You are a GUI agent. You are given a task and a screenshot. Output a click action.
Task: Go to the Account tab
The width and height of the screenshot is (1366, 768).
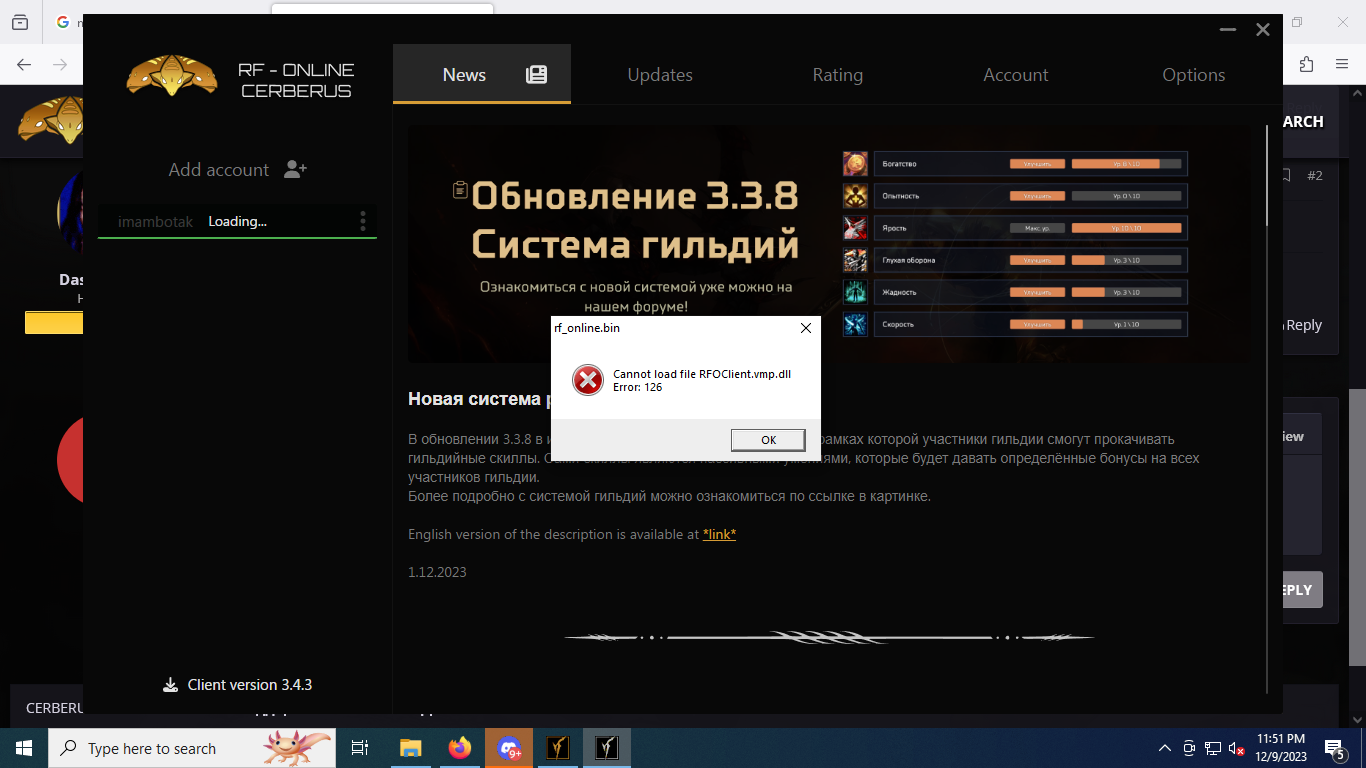(1016, 75)
